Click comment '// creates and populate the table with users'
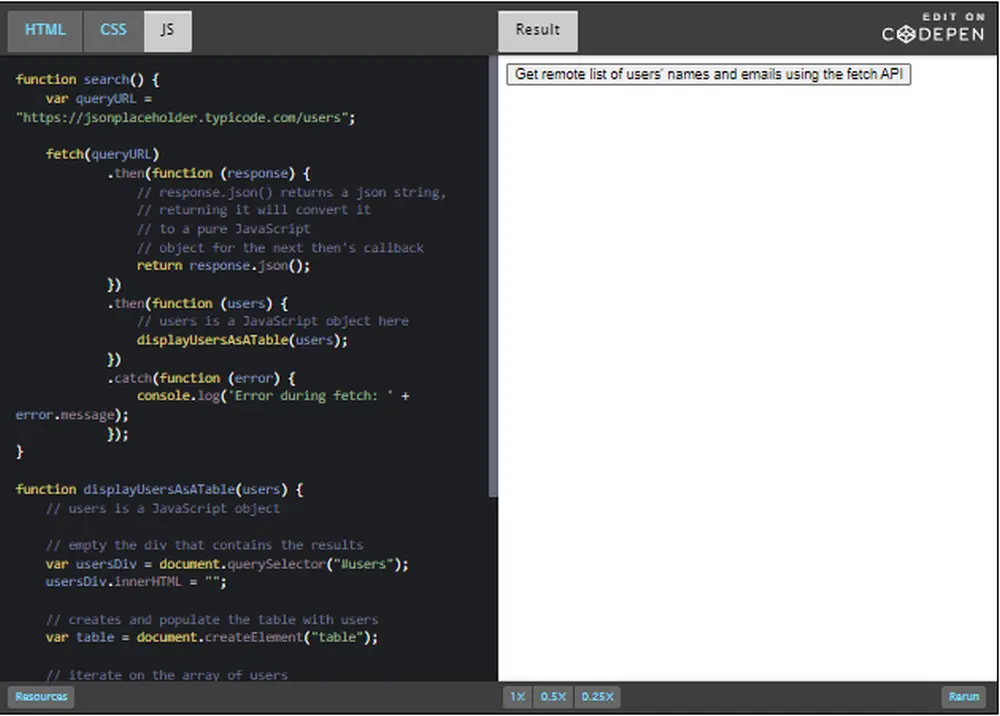Viewport: 1000px width, 716px height. (x=212, y=619)
